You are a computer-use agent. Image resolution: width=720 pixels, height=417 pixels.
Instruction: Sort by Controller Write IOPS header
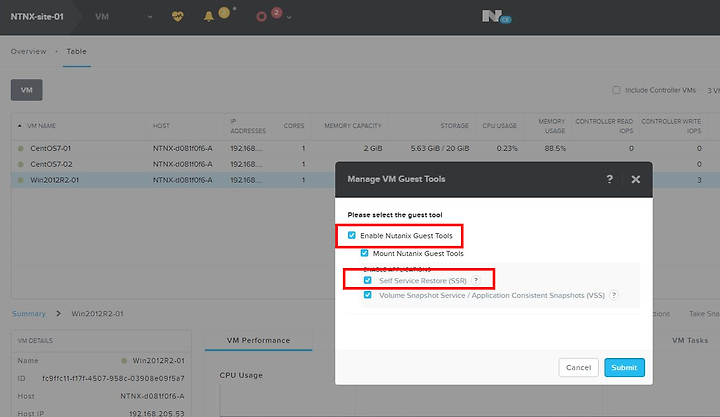[671, 126]
